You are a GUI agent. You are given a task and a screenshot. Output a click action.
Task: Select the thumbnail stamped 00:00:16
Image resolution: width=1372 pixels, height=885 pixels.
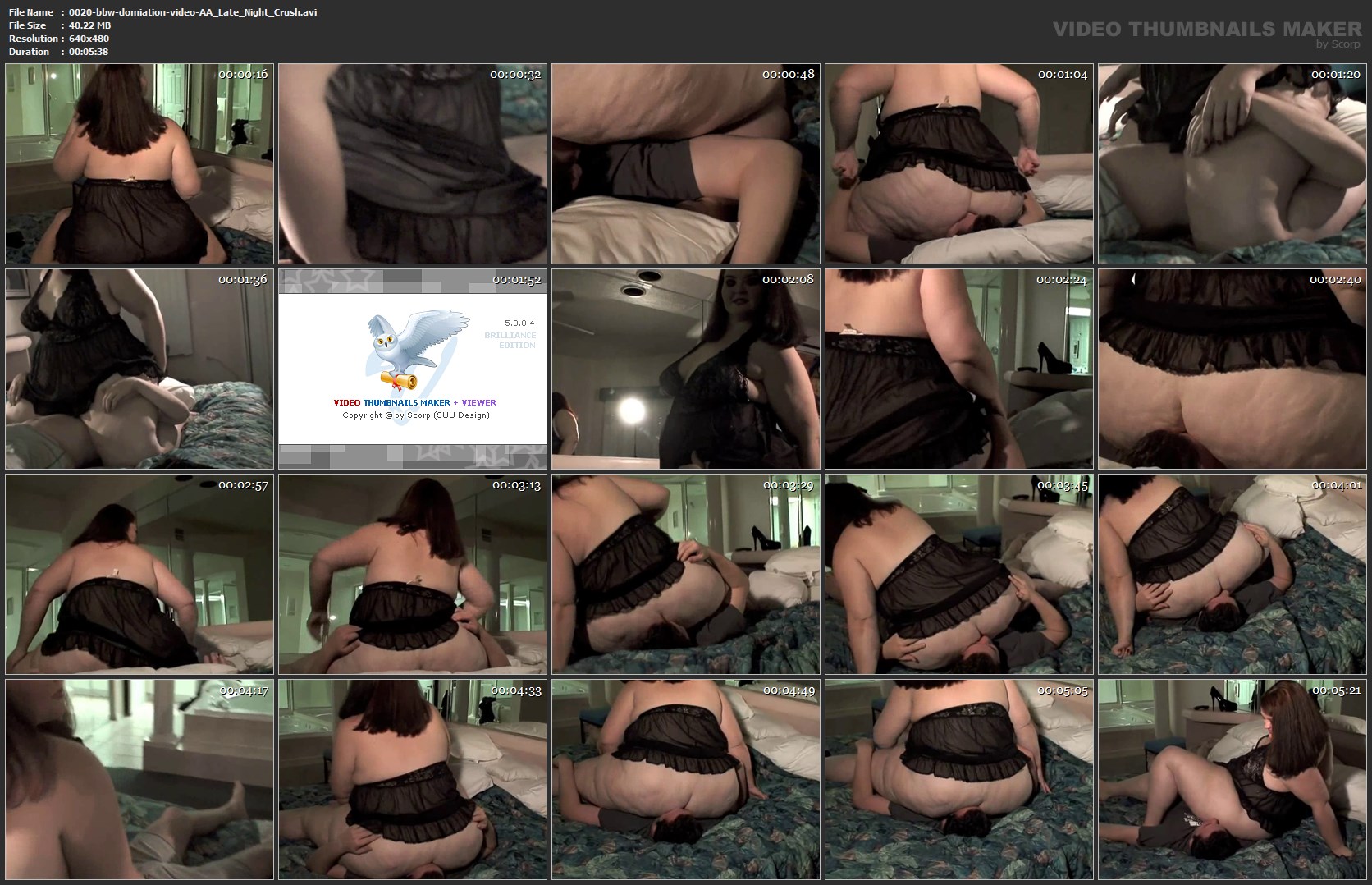pos(139,164)
